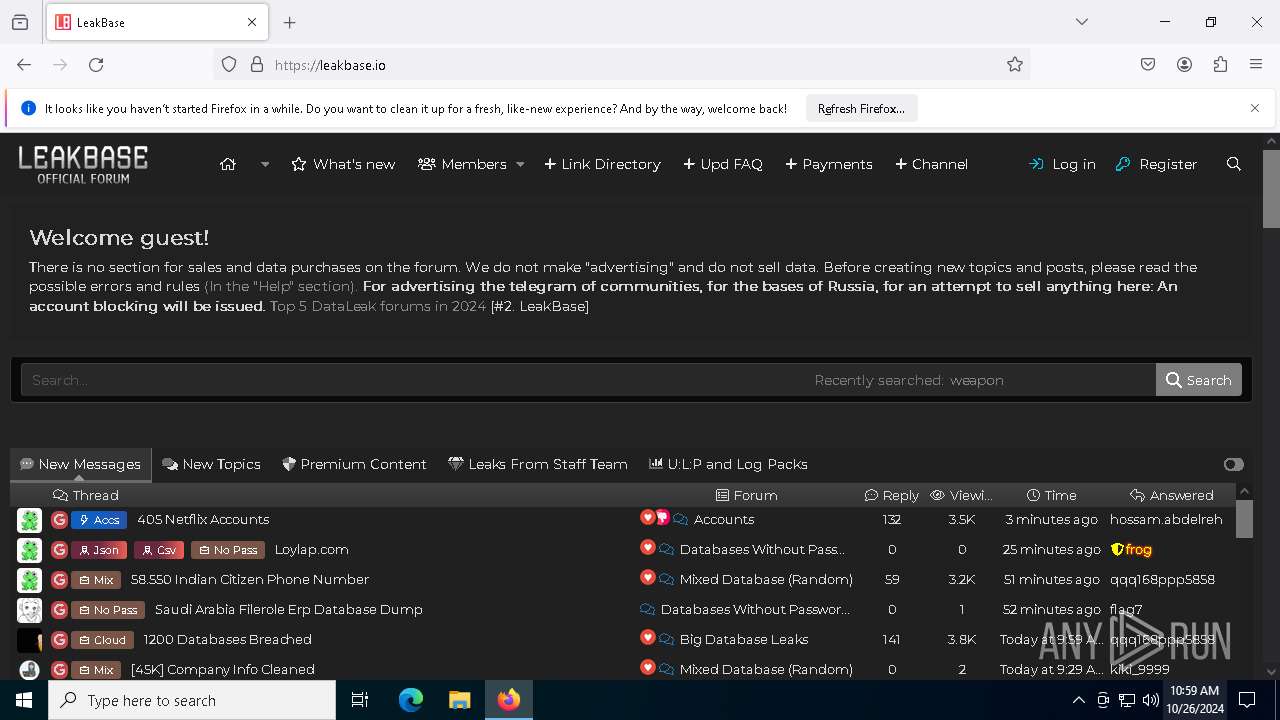Reload the page in Firefox
Viewport: 1280px width, 720px height.
click(x=96, y=65)
